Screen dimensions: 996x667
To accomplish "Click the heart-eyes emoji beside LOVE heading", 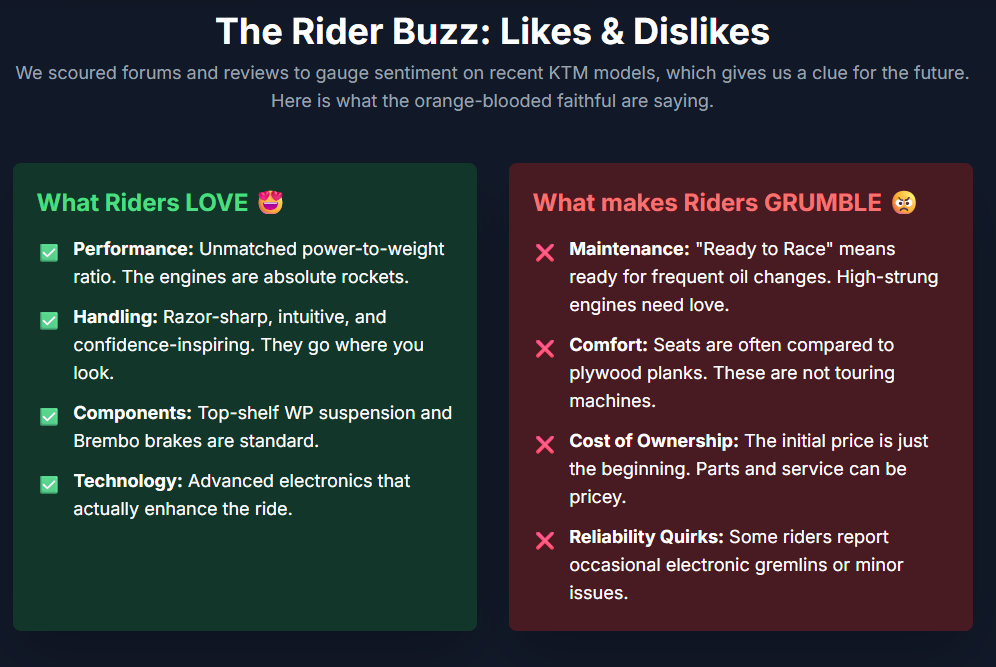I will pos(271,202).
